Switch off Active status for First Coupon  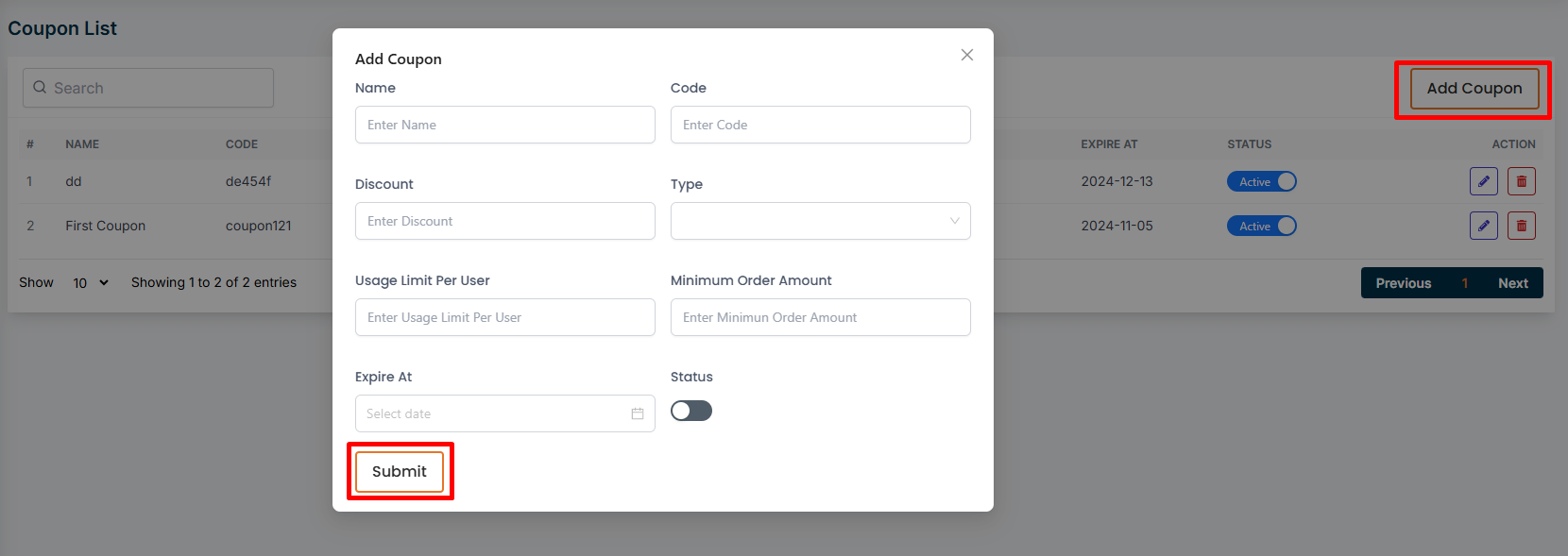coord(1261,226)
